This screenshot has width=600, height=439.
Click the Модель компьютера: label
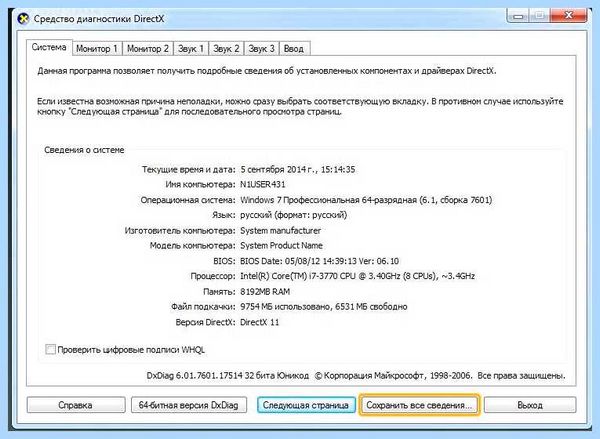(192, 245)
